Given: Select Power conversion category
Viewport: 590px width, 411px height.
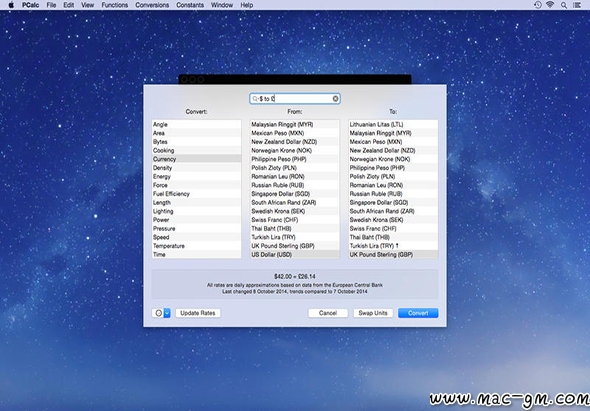Looking at the screenshot, I should [196, 219].
